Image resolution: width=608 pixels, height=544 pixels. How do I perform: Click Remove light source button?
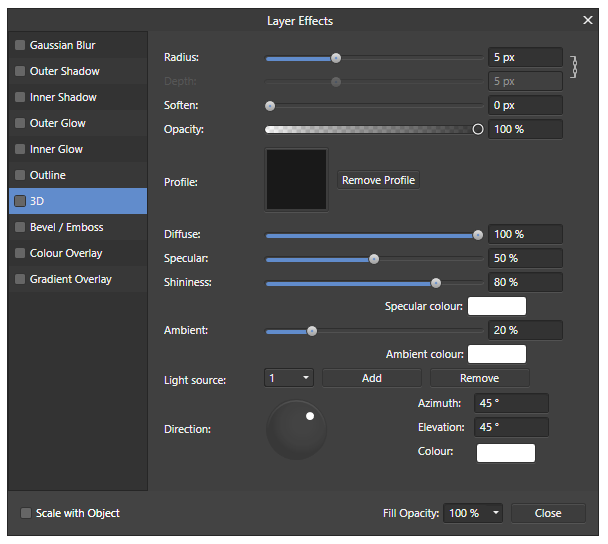(479, 378)
